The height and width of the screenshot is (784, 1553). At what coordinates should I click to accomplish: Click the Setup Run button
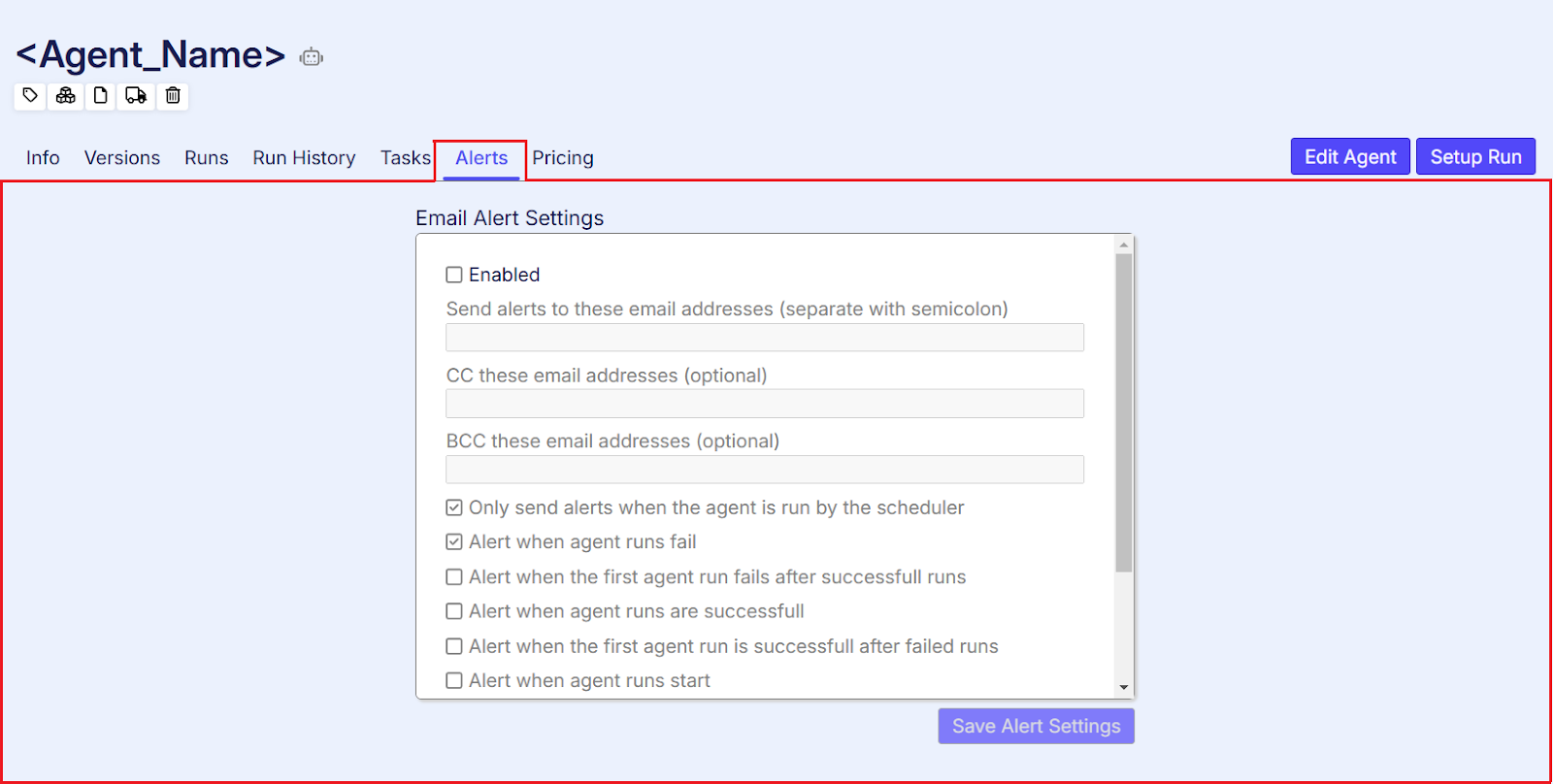(x=1475, y=156)
